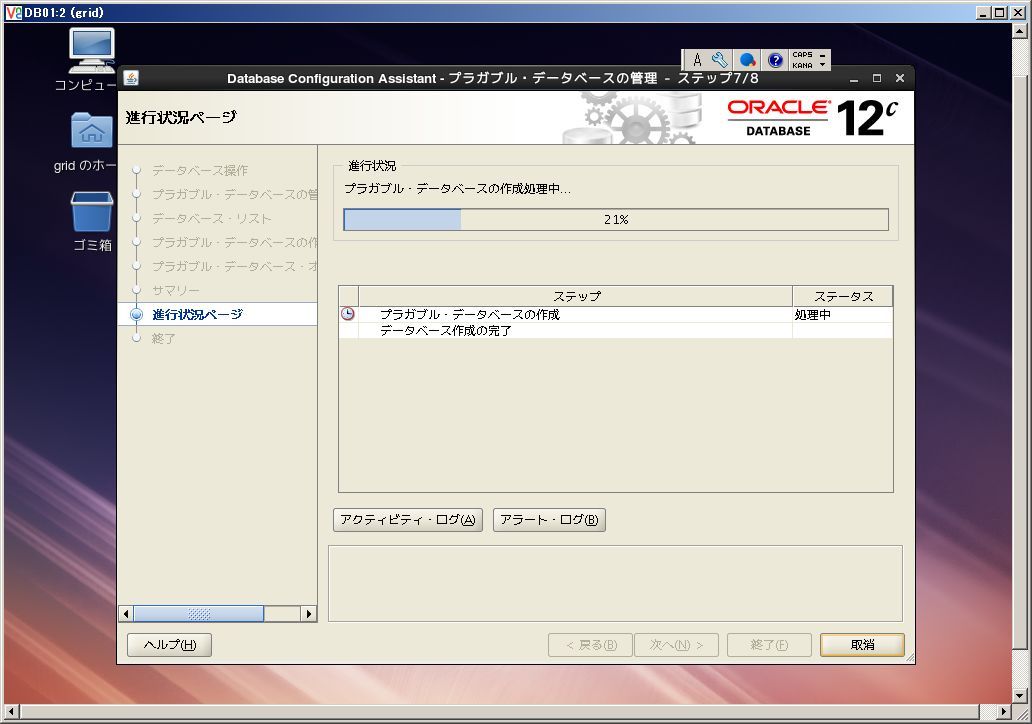Select sidebar step プラガブル・データベースの作
This screenshot has width=1032, height=724.
(234, 242)
